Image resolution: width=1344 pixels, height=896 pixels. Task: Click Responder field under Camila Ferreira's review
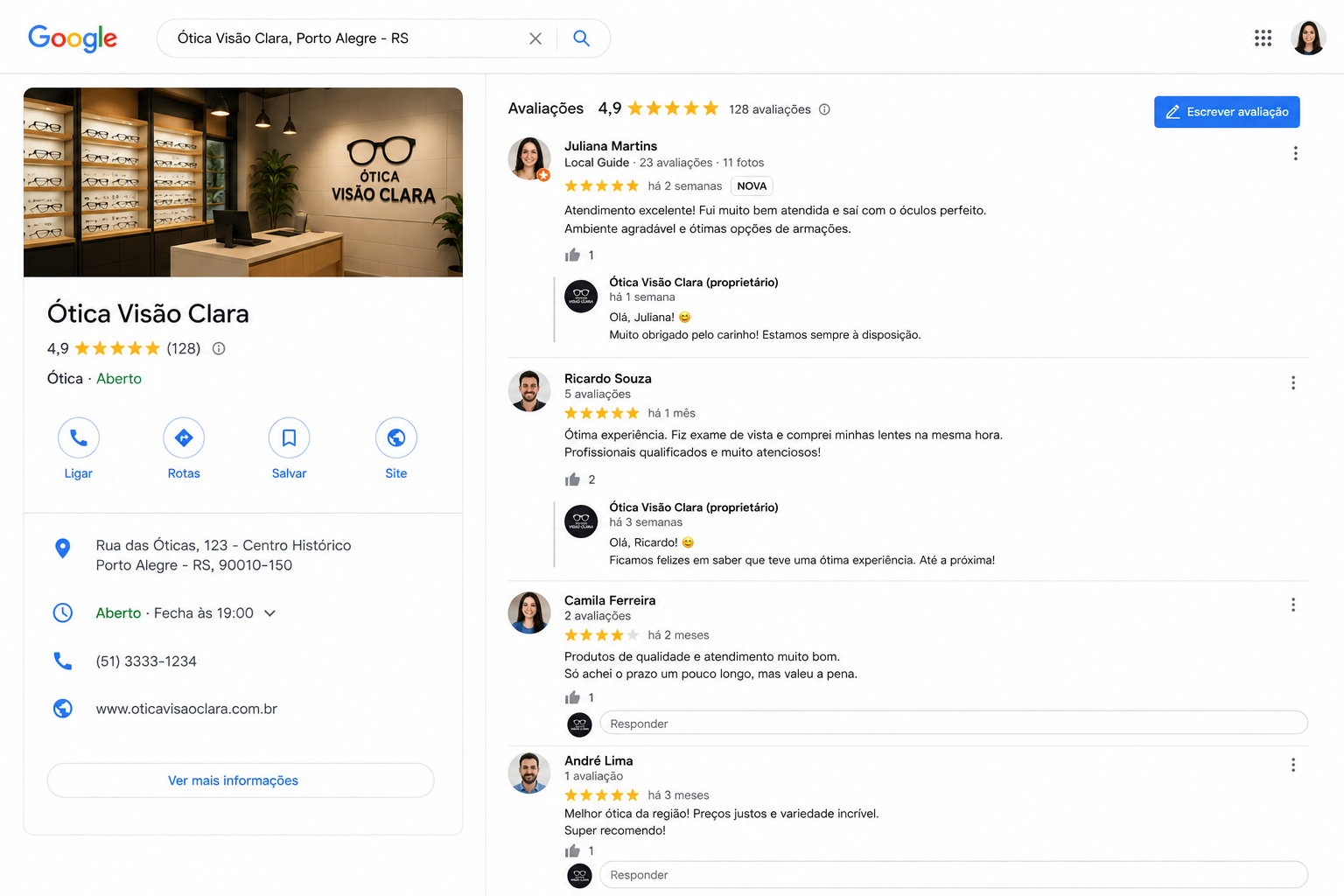[954, 724]
